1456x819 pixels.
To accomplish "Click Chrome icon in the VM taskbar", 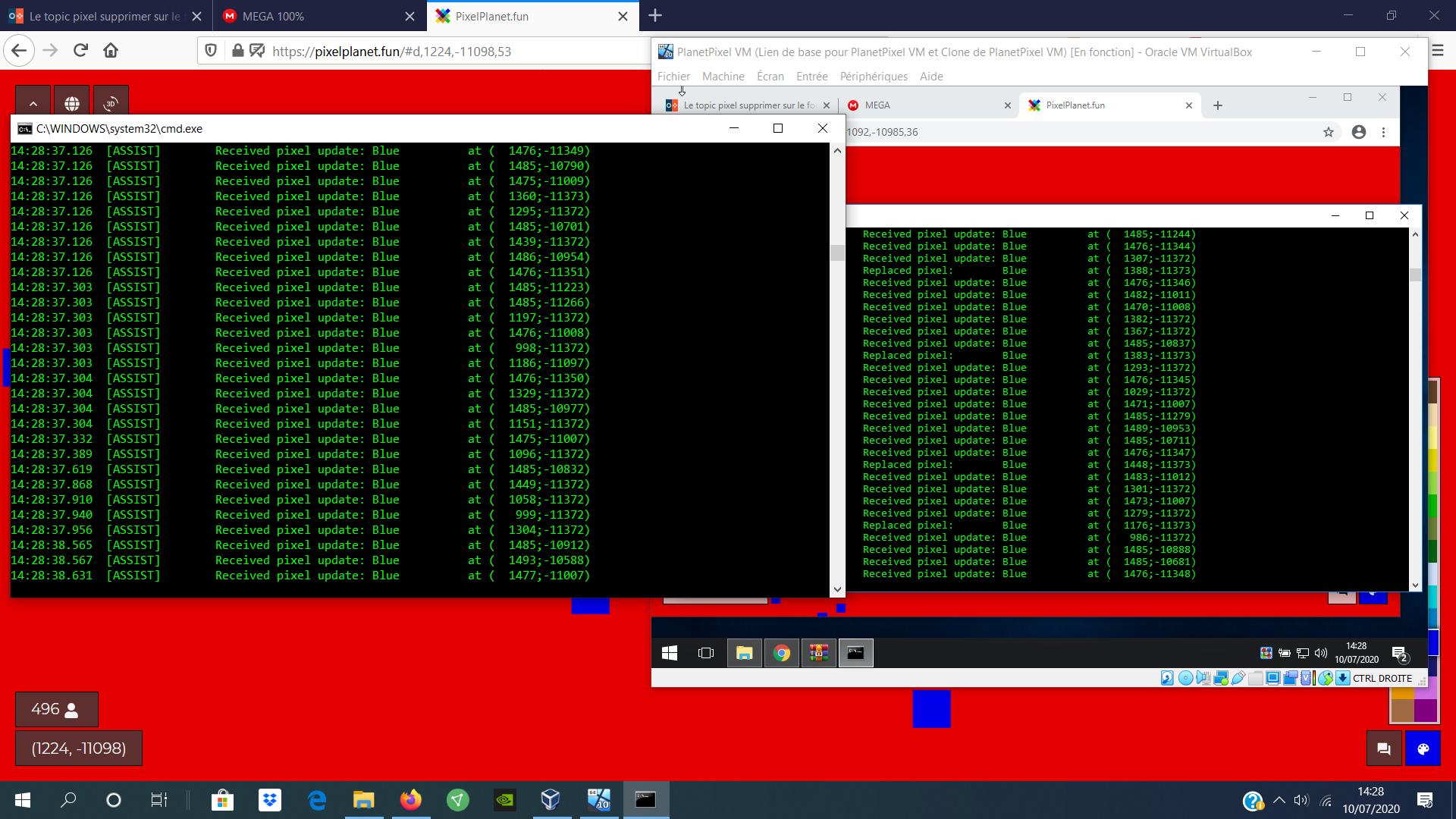I will [x=782, y=653].
